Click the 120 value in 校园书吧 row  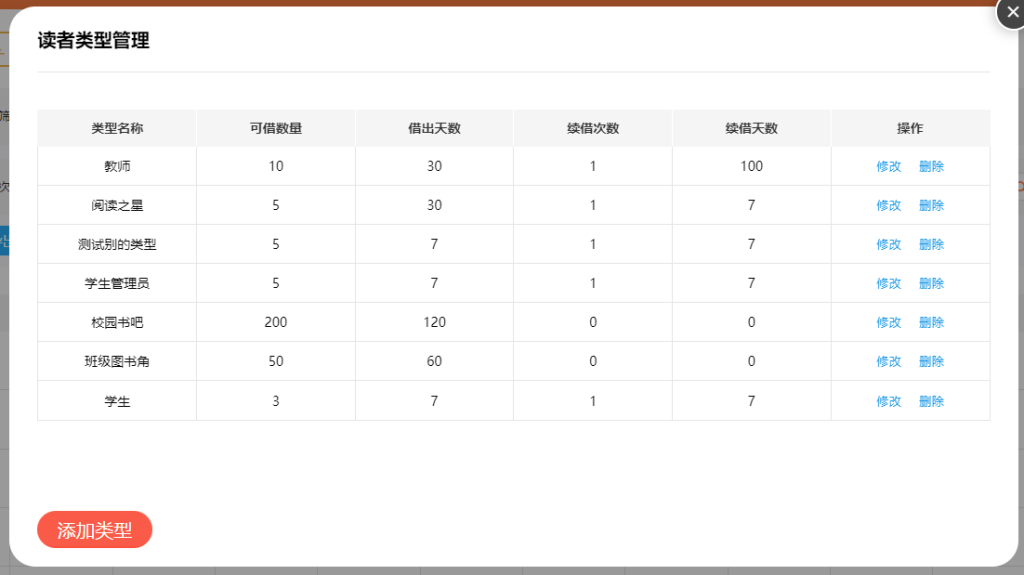click(434, 322)
